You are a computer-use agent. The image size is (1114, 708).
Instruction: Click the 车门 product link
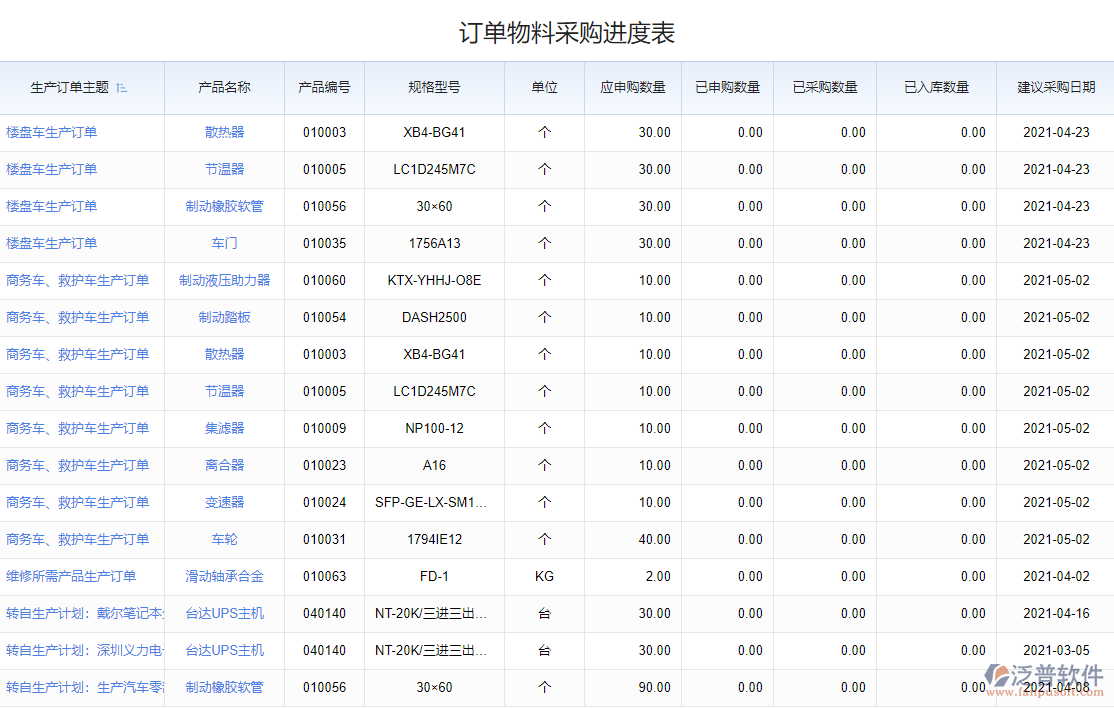click(x=224, y=243)
